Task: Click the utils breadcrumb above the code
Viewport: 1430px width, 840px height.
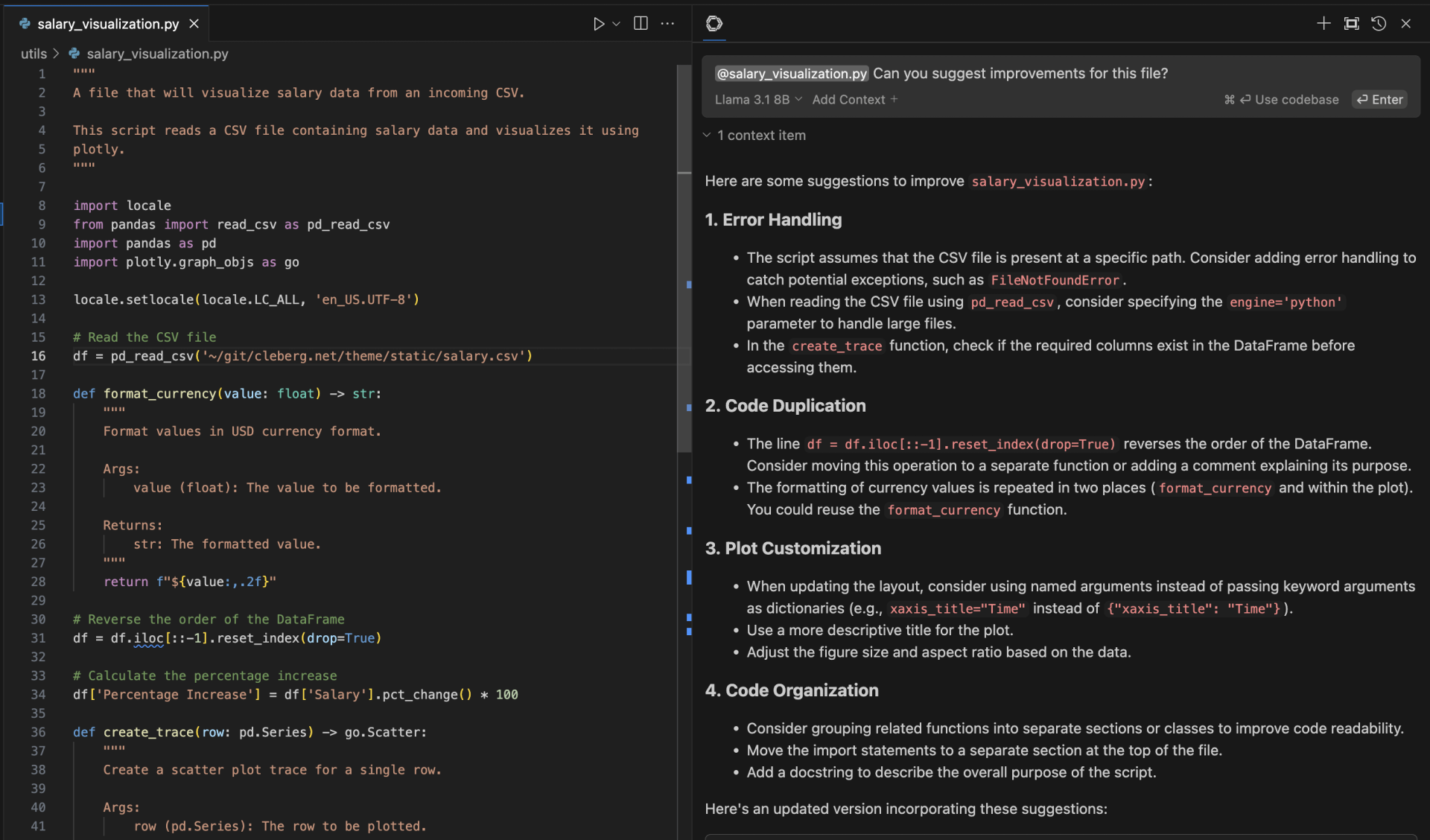Action: click(x=33, y=53)
